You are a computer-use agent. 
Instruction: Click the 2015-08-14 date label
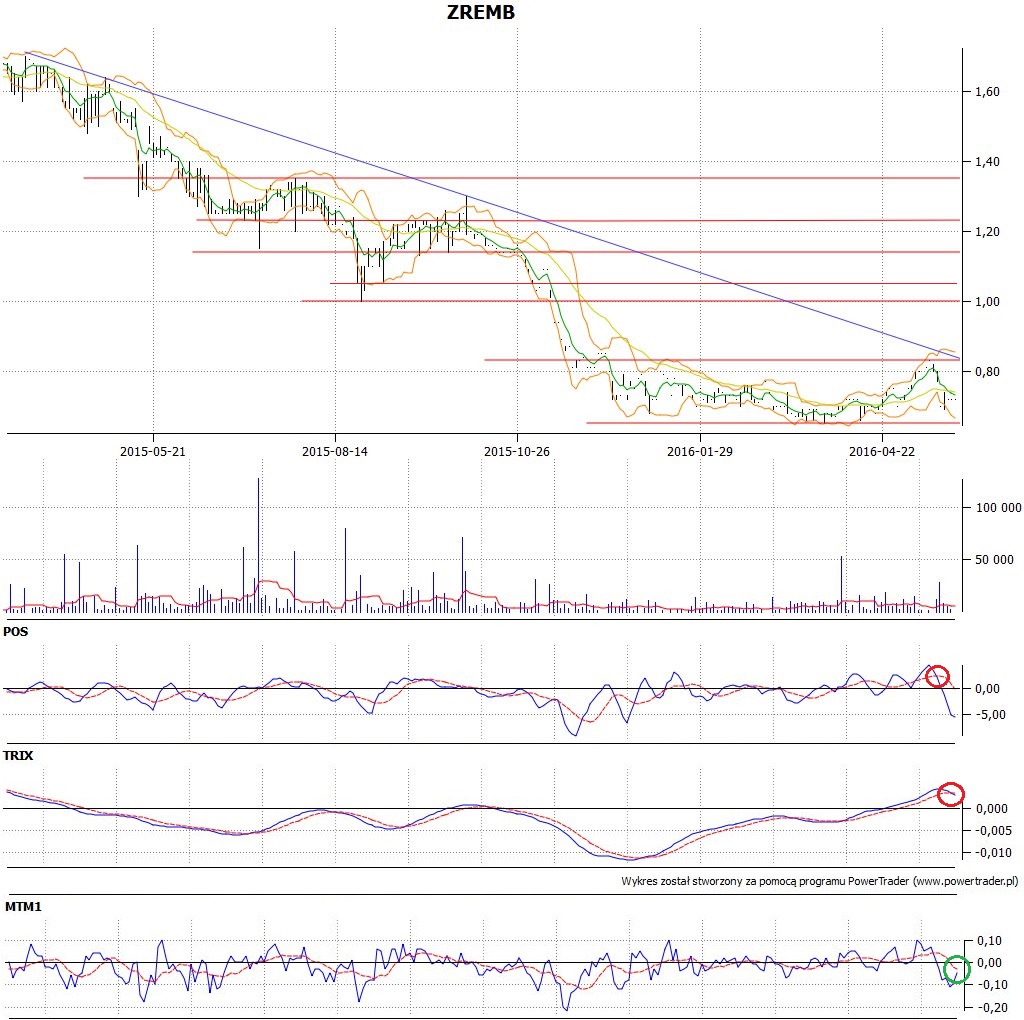(x=334, y=451)
